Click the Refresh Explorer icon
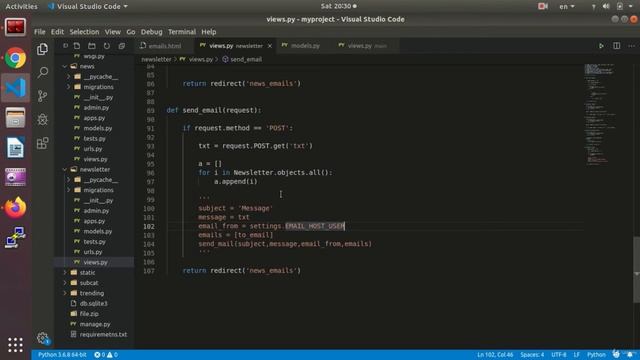 tap(107, 46)
